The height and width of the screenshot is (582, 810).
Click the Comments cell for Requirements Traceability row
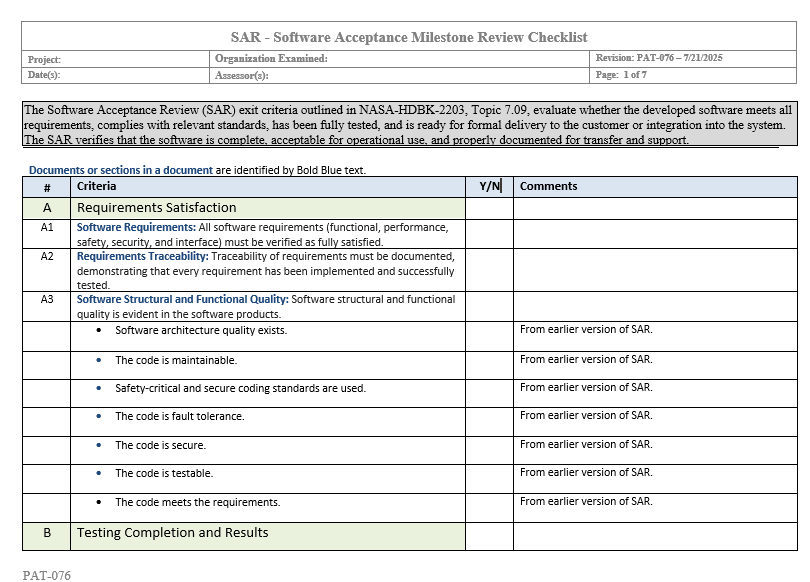click(655, 270)
